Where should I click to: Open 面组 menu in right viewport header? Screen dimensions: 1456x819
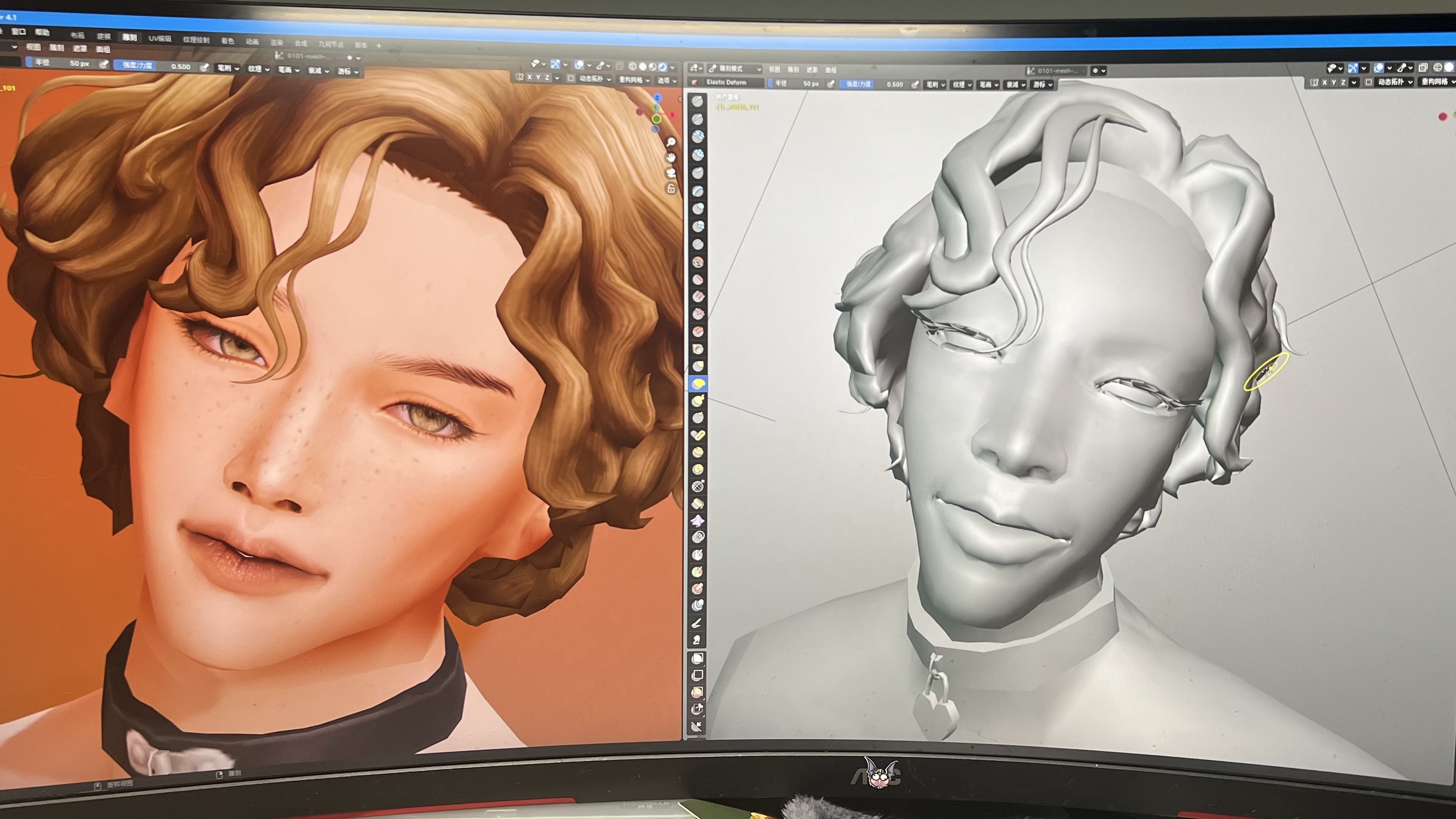tap(831, 70)
